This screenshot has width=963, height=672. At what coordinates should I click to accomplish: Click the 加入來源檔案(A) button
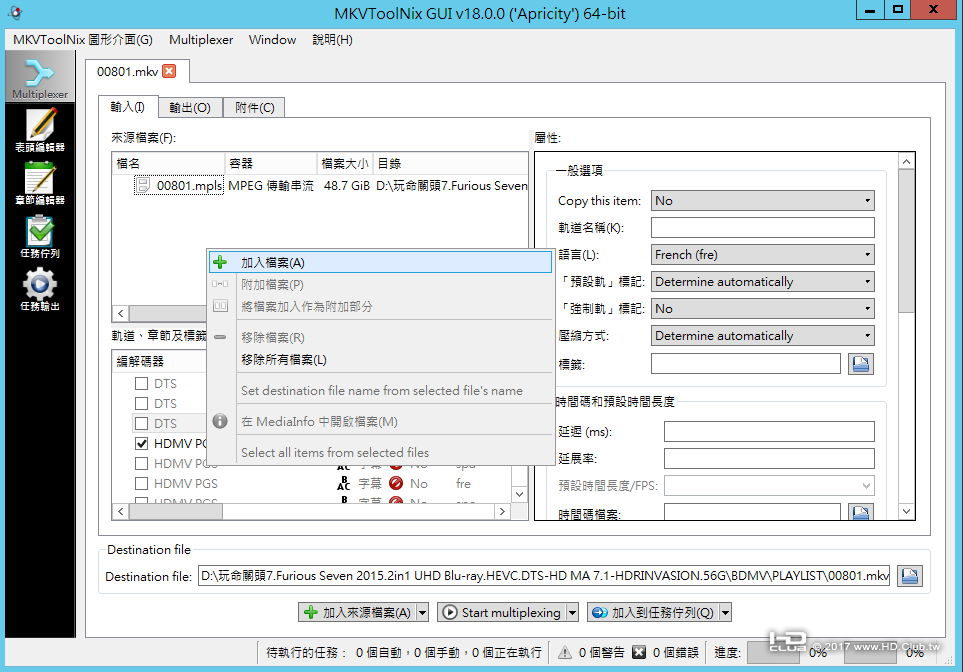pos(357,612)
